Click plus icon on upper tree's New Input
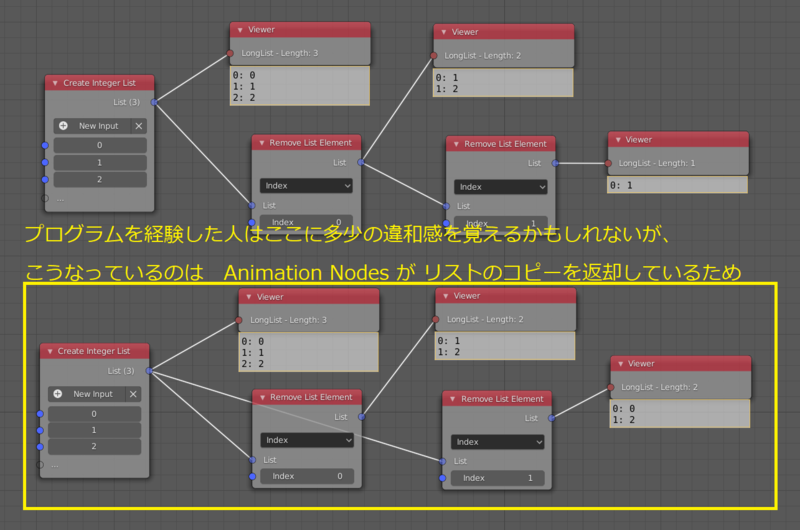This screenshot has width=800, height=530. tap(63, 125)
